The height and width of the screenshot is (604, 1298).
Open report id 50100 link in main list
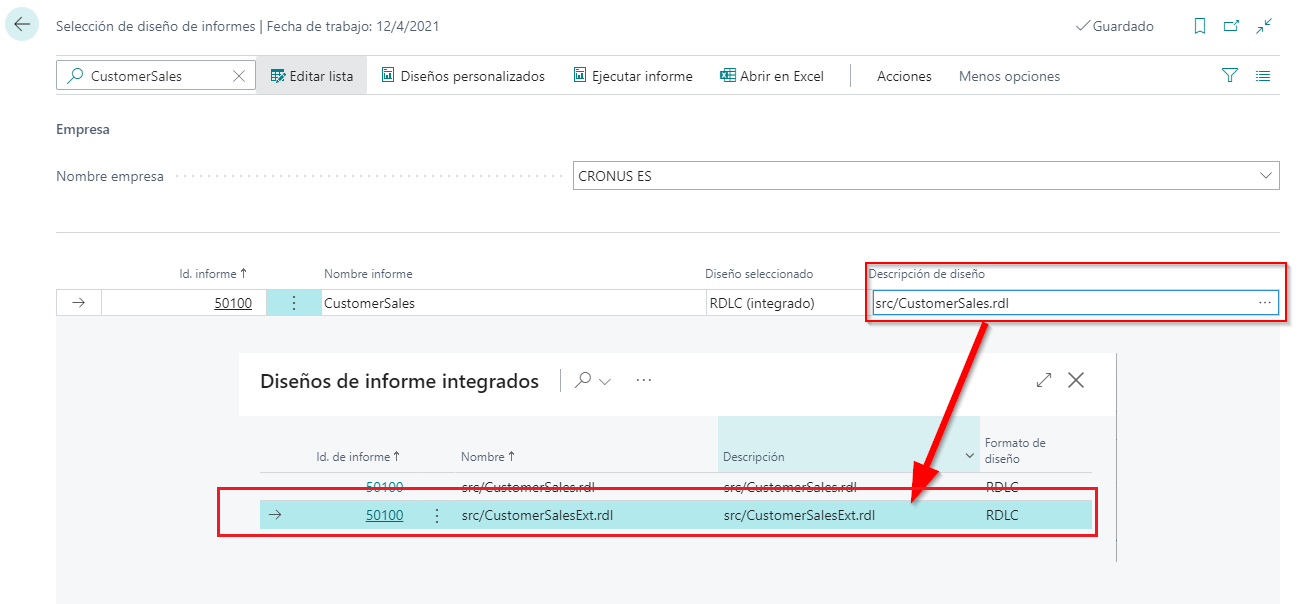click(233, 303)
